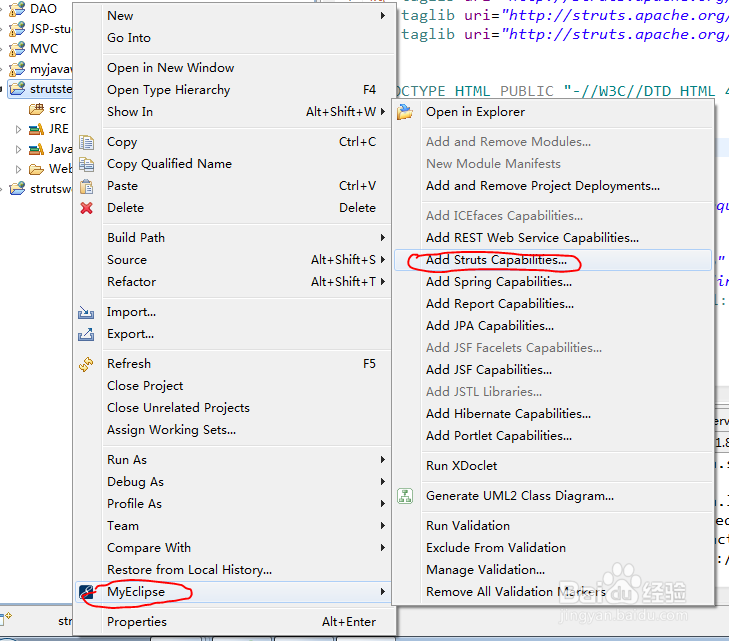Select Refactor submenu entry
This screenshot has width=729, height=641.
tap(234, 282)
